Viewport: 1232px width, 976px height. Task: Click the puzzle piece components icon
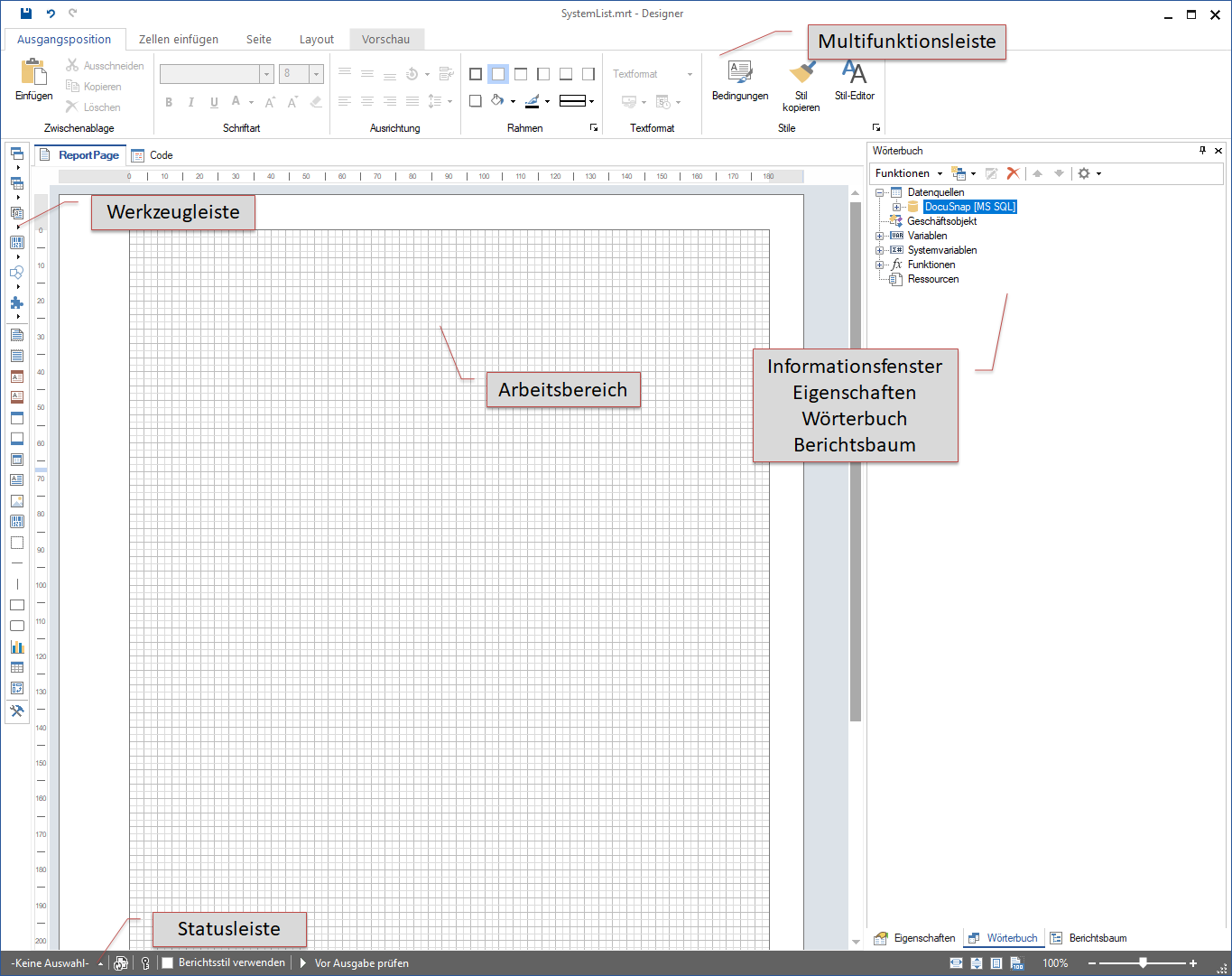17,302
